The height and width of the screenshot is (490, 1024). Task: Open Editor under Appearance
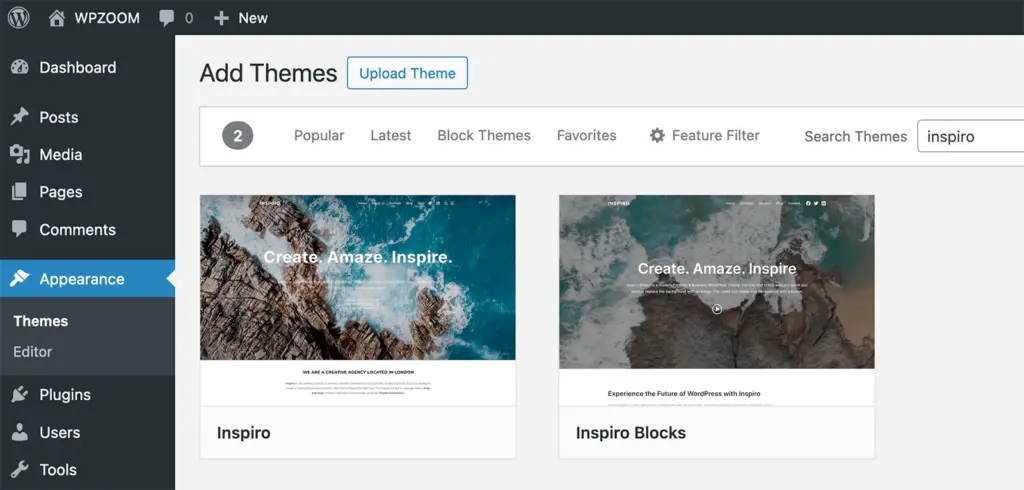[x=33, y=351]
